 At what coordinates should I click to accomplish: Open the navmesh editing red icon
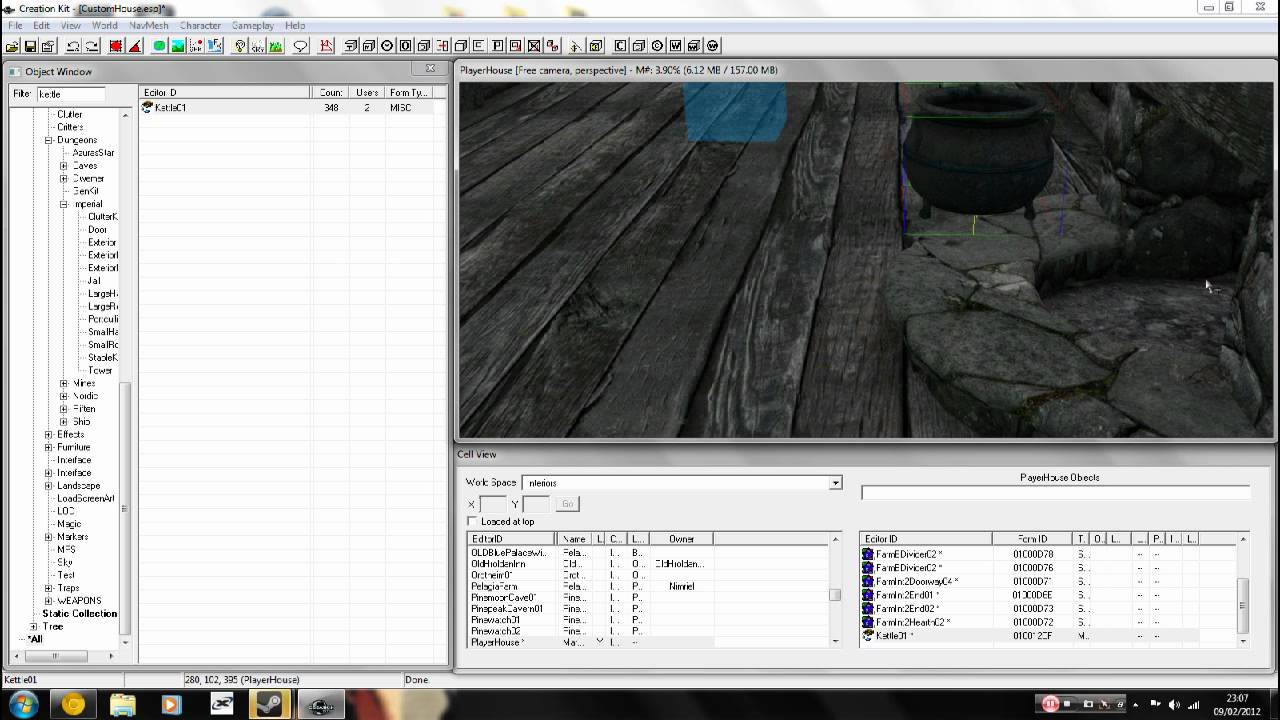click(x=326, y=46)
